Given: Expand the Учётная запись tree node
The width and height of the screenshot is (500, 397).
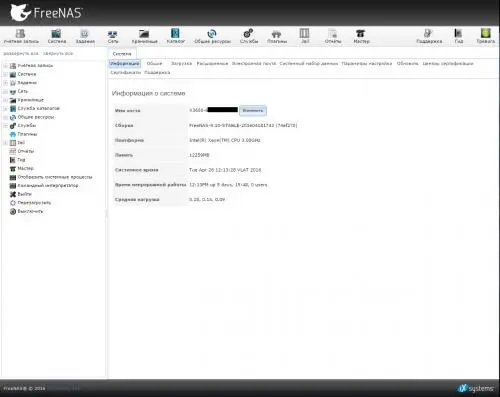Looking at the screenshot, I should click(x=5, y=66).
